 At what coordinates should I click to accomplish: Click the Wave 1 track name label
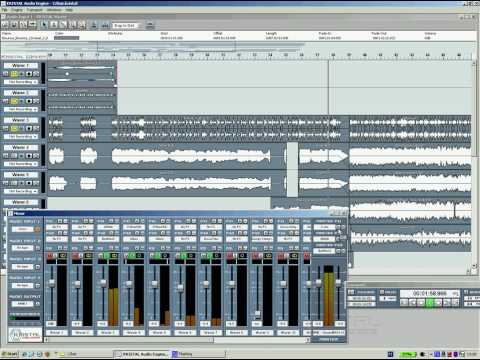(x=21, y=65)
